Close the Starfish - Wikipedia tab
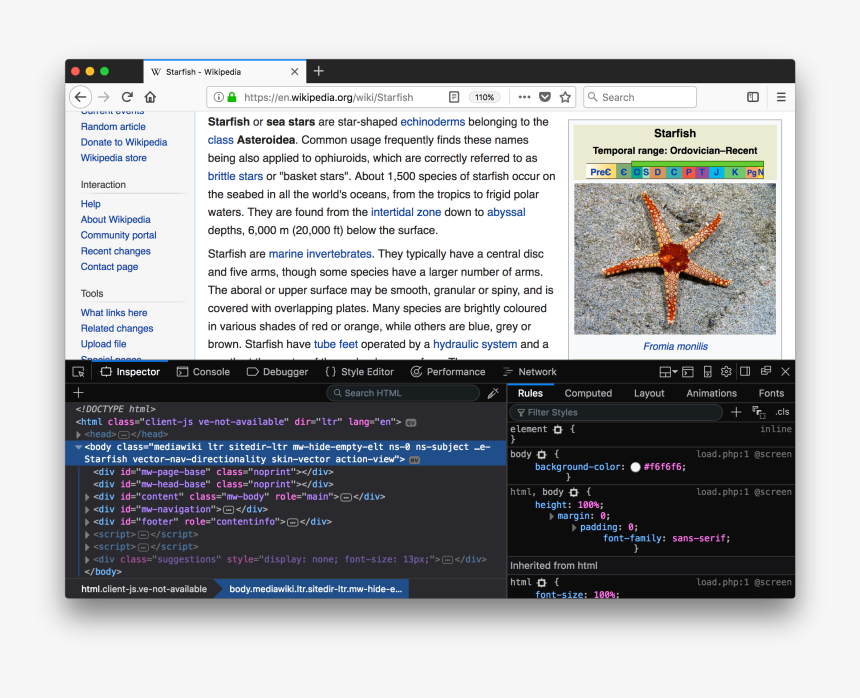 tap(295, 72)
